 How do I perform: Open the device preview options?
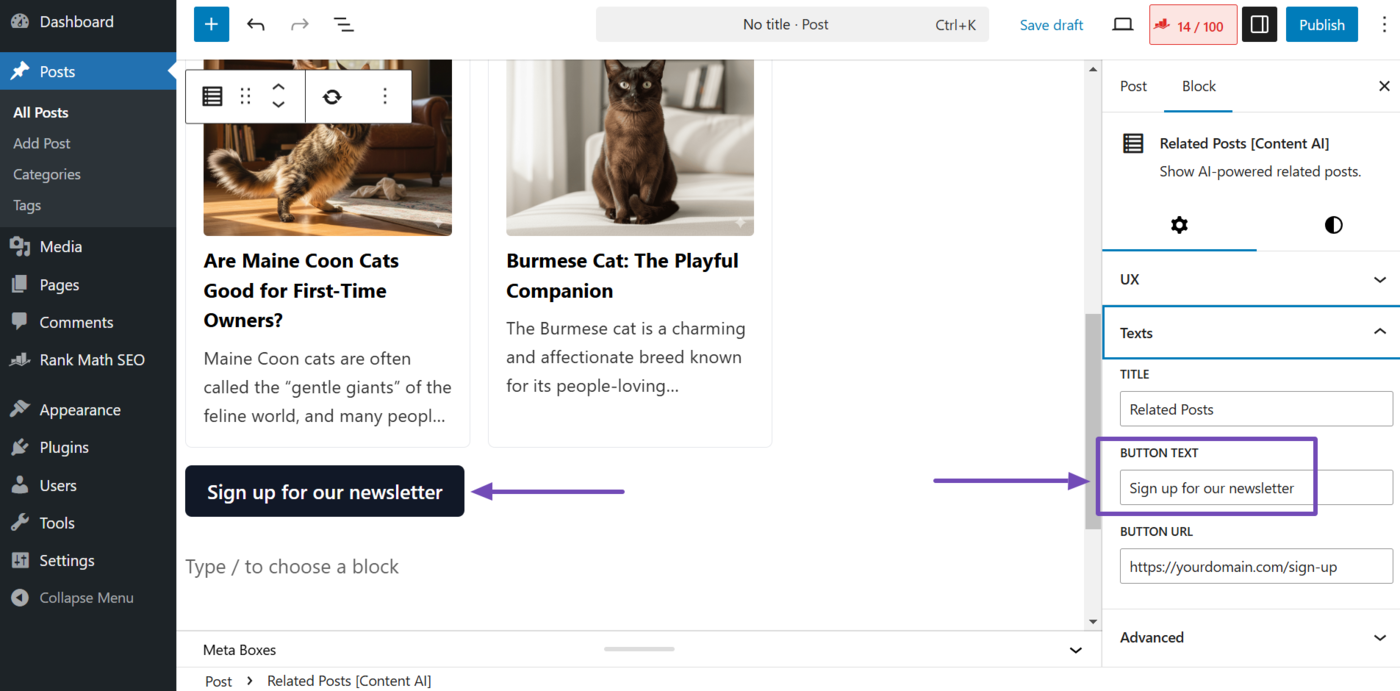point(1122,24)
